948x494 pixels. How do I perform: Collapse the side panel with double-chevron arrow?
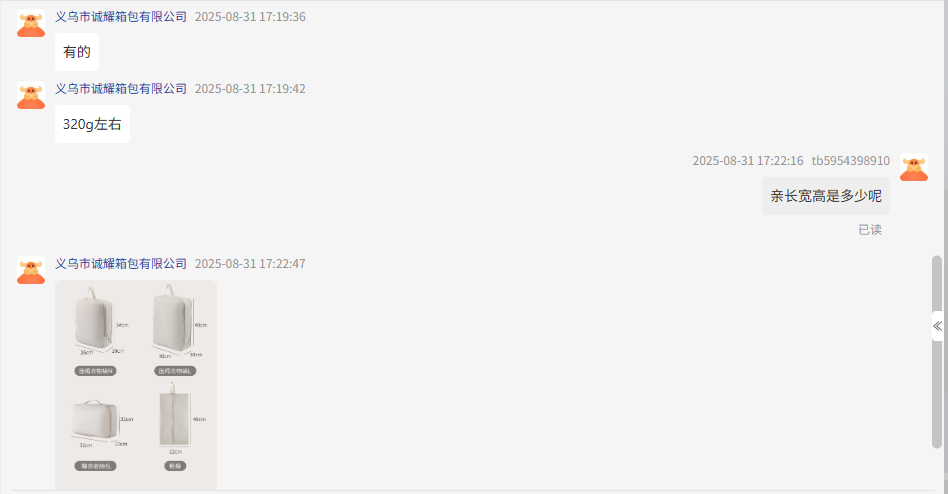click(x=937, y=327)
